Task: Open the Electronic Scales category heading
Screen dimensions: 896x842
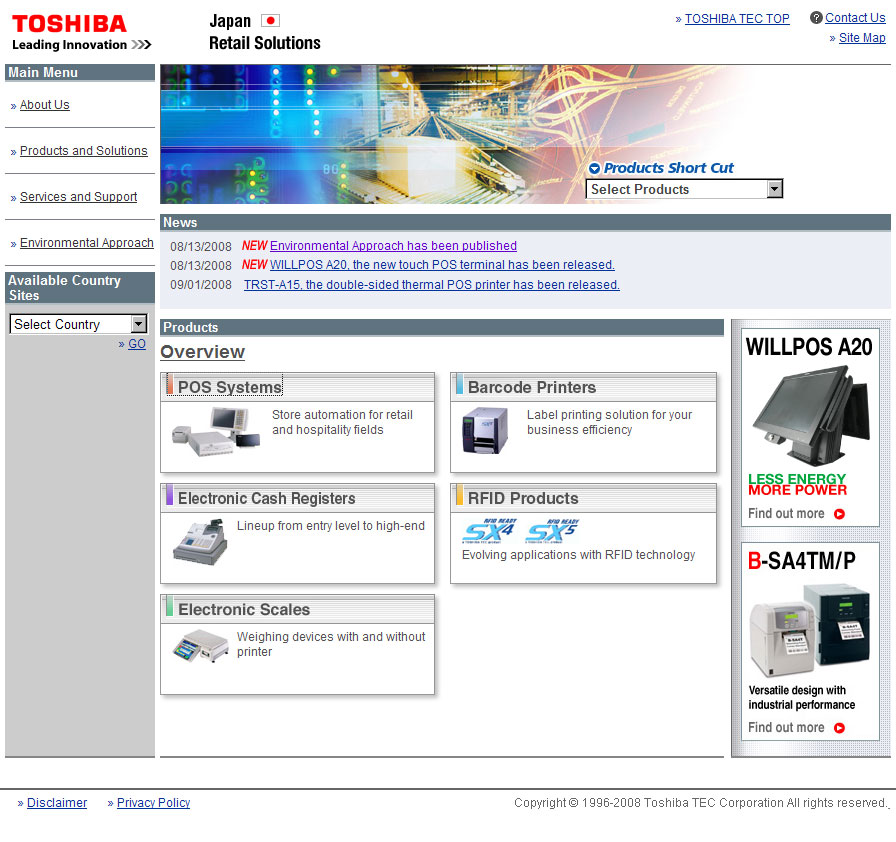Action: (244, 610)
